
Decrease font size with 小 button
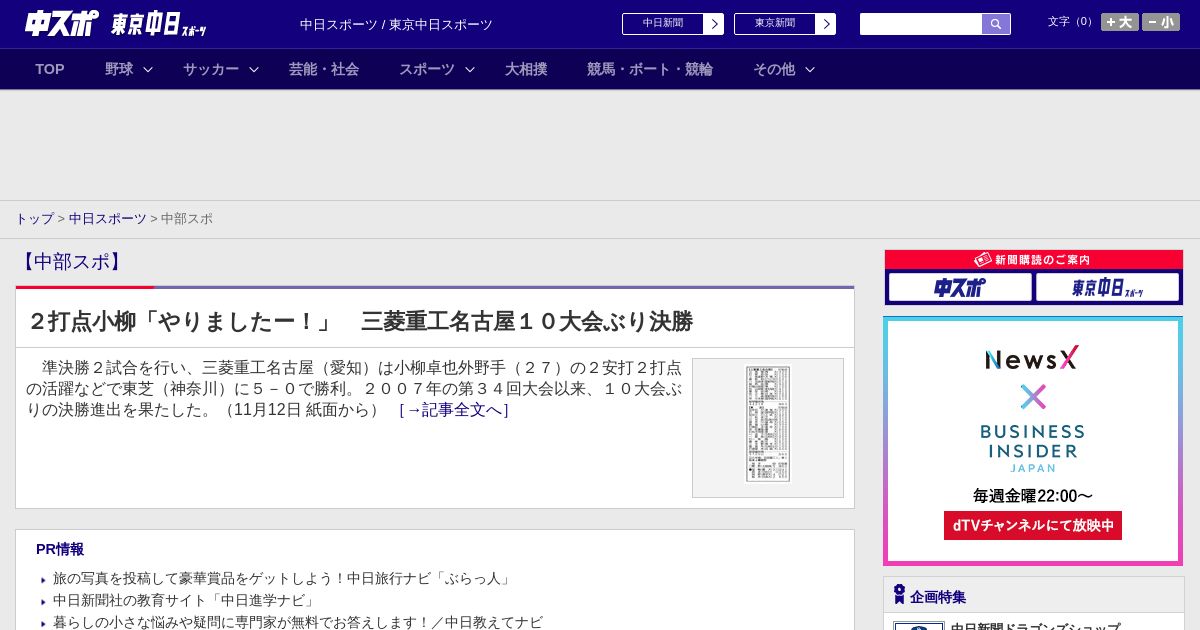(1161, 22)
